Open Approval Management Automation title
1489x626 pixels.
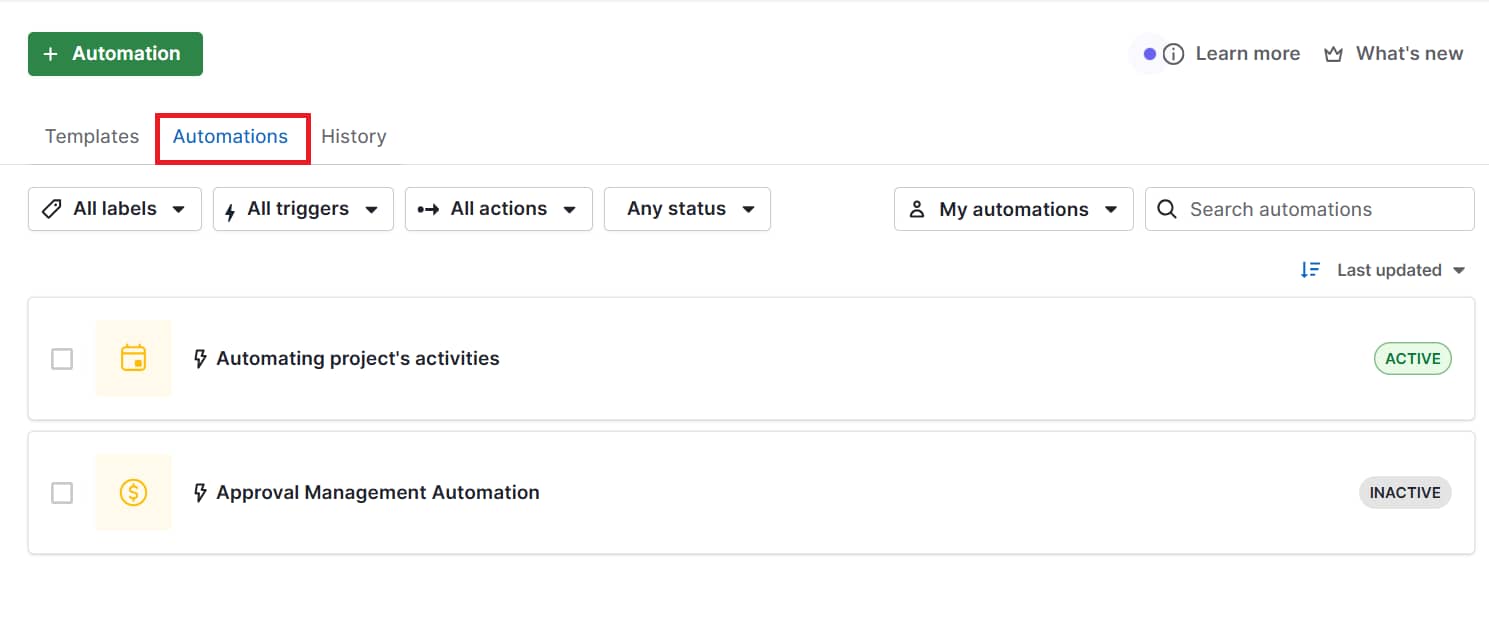coord(378,492)
